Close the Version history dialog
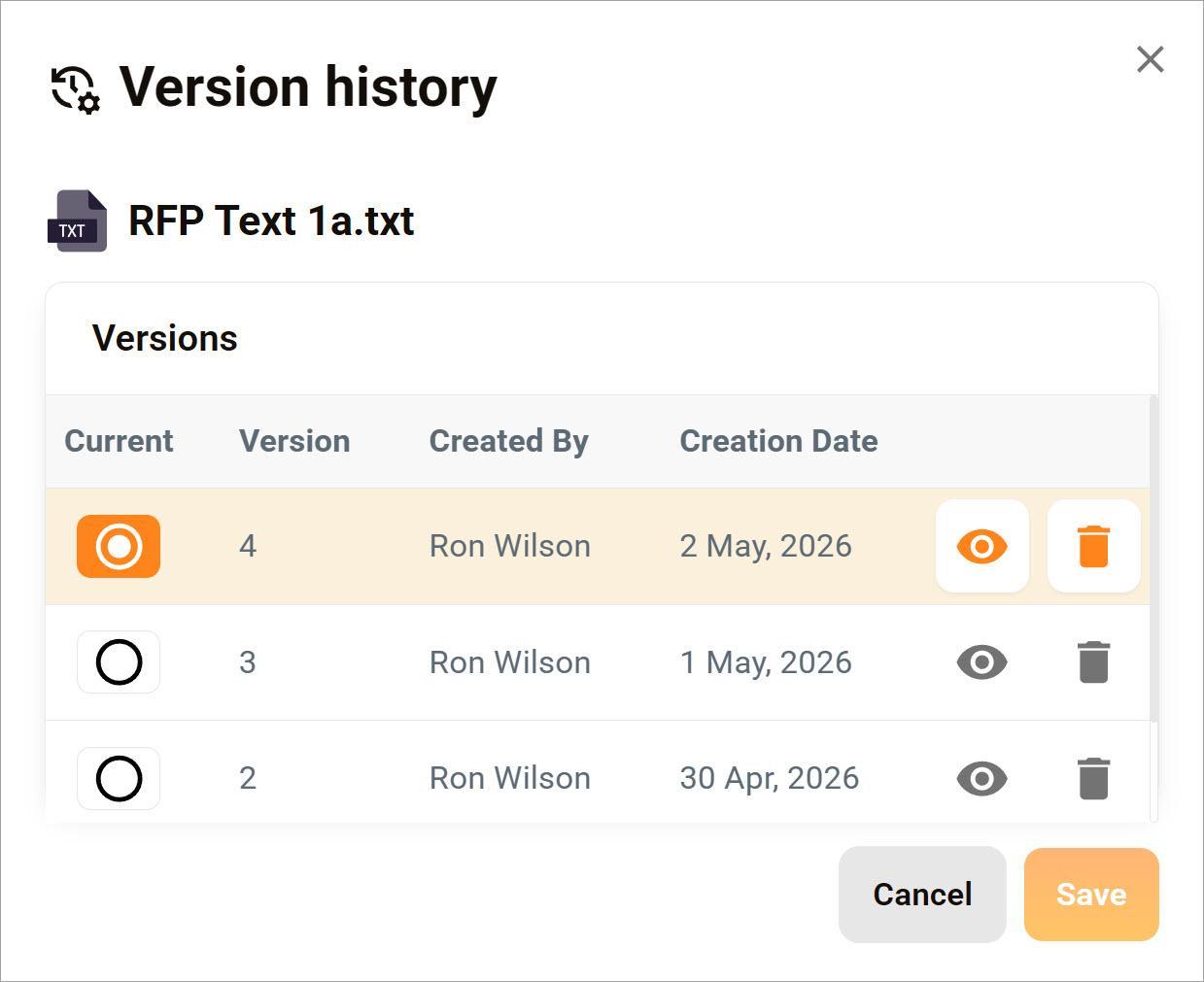The image size is (1204, 982). pyautogui.click(x=1150, y=59)
